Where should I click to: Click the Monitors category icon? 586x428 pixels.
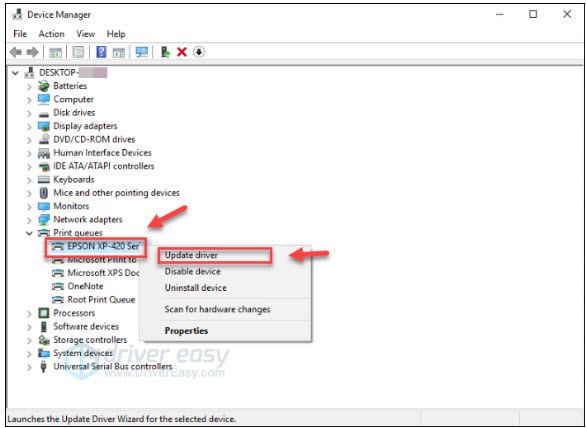coord(44,206)
